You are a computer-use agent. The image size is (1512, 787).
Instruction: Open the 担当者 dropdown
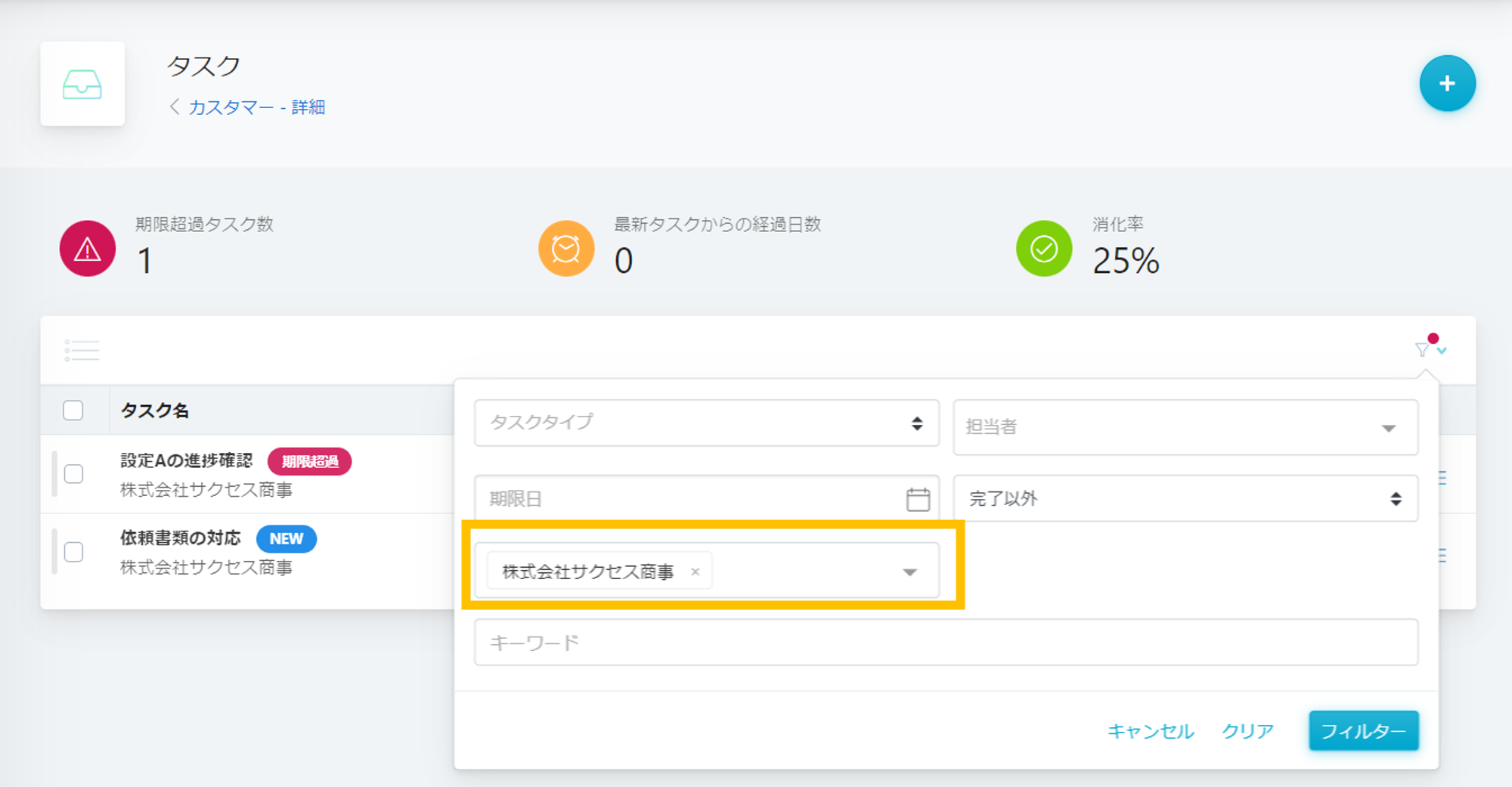[x=1185, y=427]
